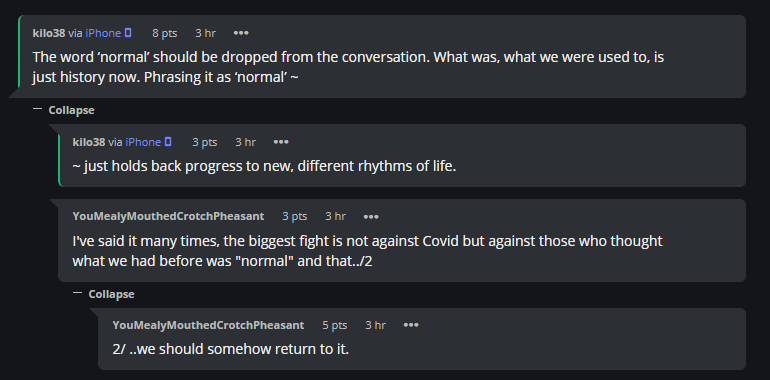Open kilo38's profile from the 'rhythms of life' reply
This screenshot has height=380, width=770.
coord(89,142)
